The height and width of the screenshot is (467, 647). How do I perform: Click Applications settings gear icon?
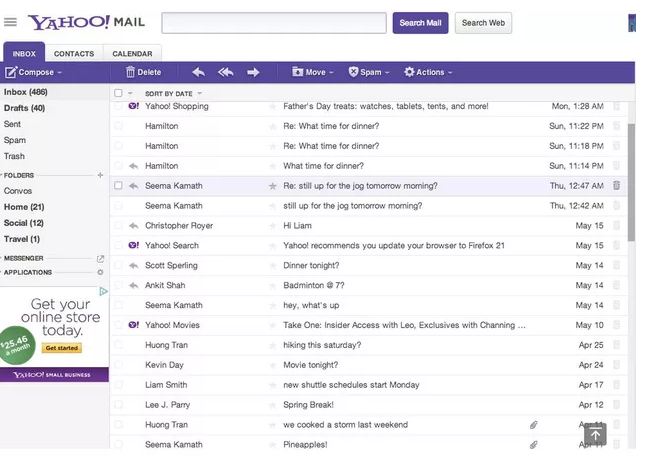tap(100, 272)
